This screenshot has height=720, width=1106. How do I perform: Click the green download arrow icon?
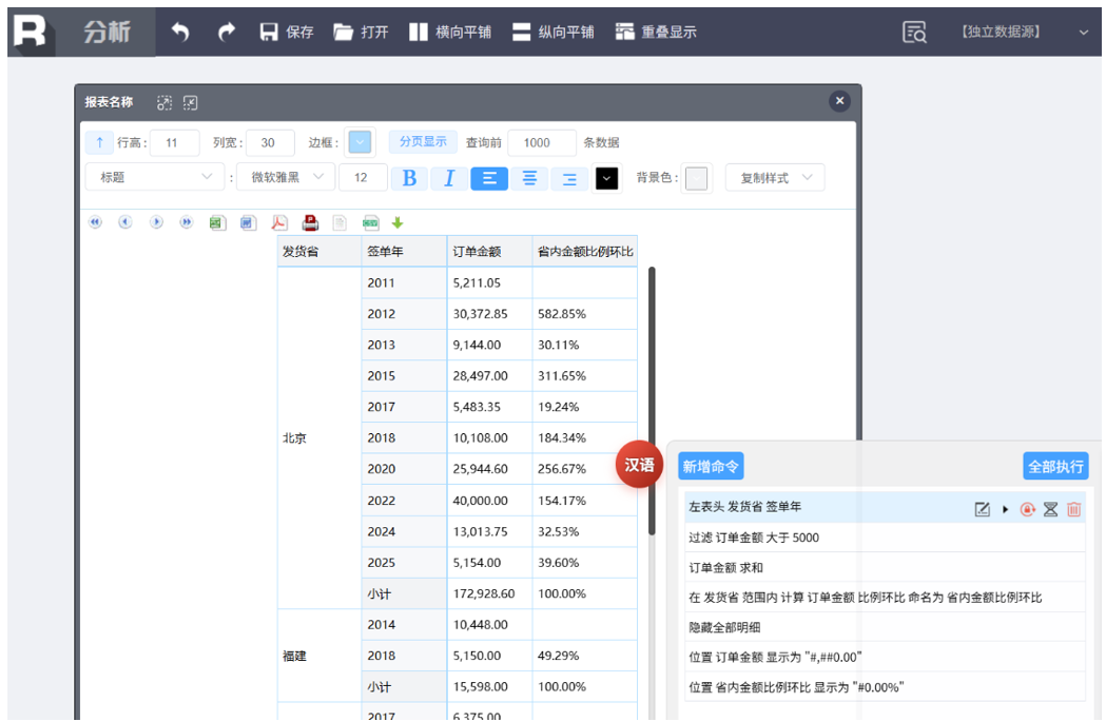click(x=398, y=223)
